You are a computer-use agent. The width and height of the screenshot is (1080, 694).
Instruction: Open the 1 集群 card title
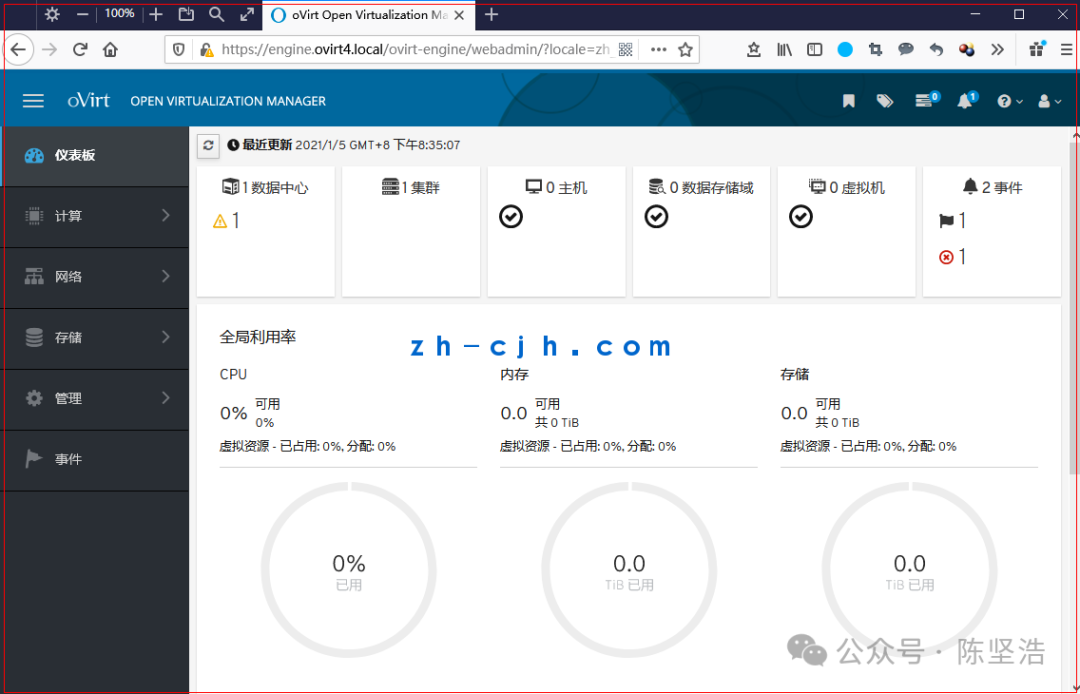point(411,187)
